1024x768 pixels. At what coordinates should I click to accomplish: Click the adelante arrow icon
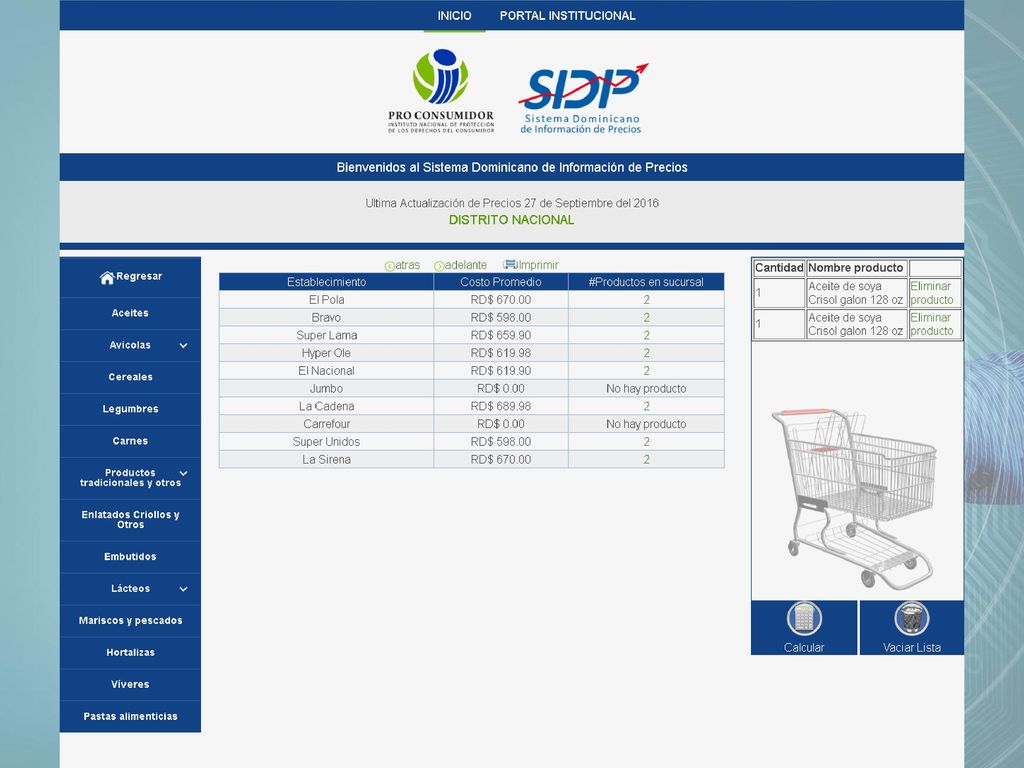coord(439,266)
